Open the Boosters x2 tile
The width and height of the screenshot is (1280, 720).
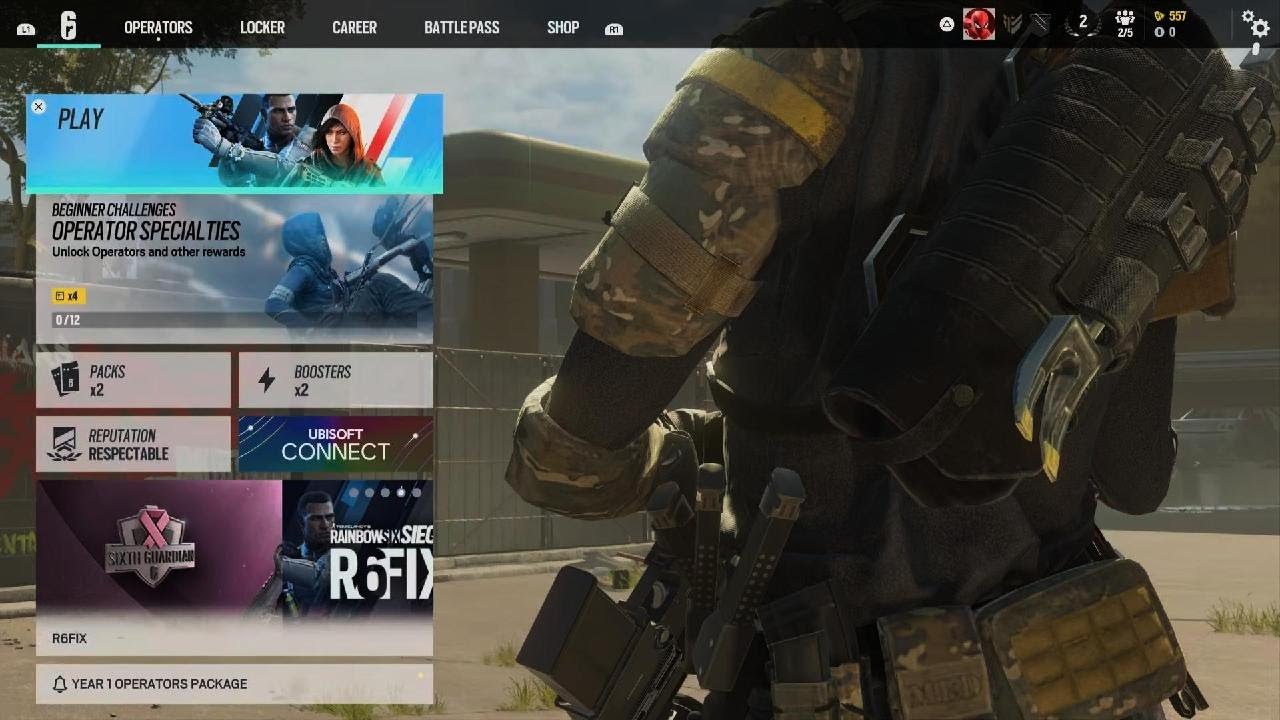[x=336, y=380]
